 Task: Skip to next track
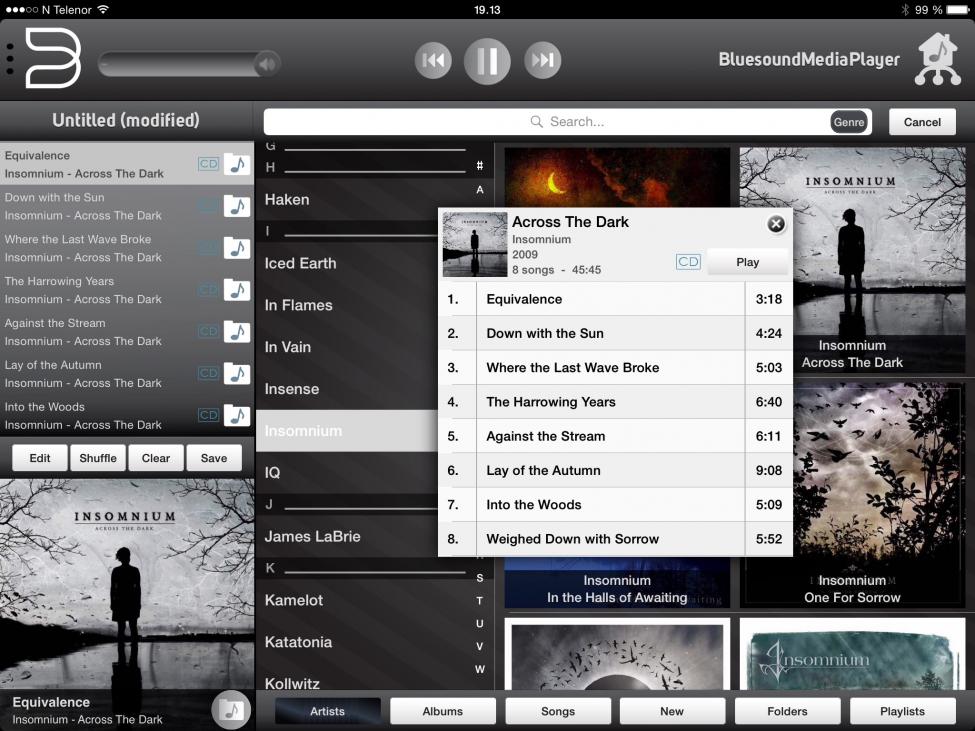pos(542,60)
